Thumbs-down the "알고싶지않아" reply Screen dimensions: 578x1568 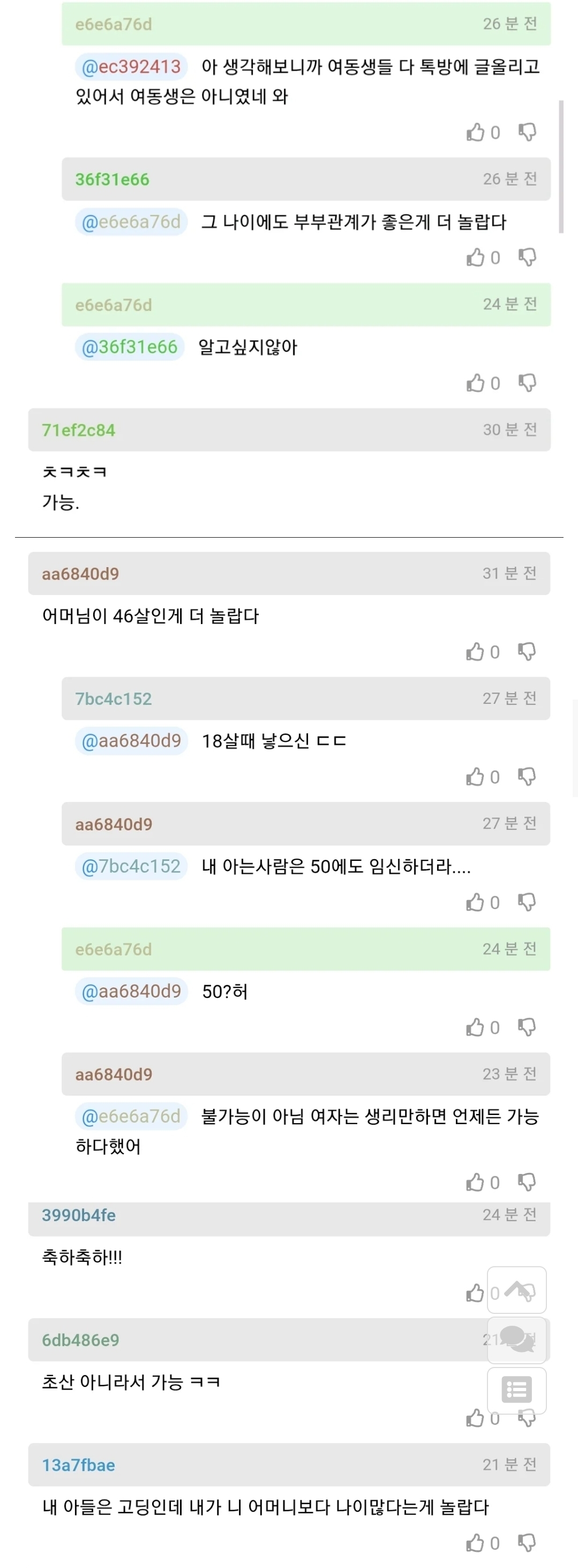pos(528,382)
